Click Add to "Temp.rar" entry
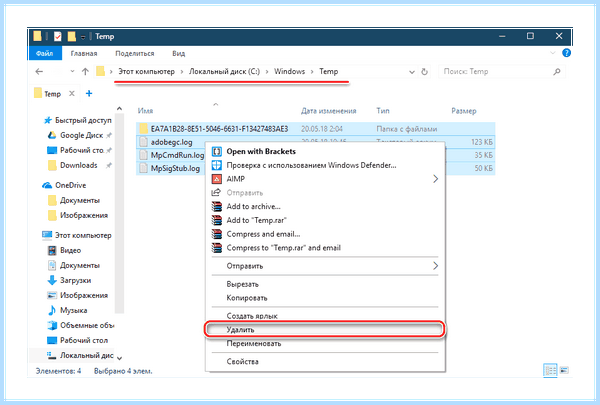Screen dimensions: 600x405 [325, 220]
